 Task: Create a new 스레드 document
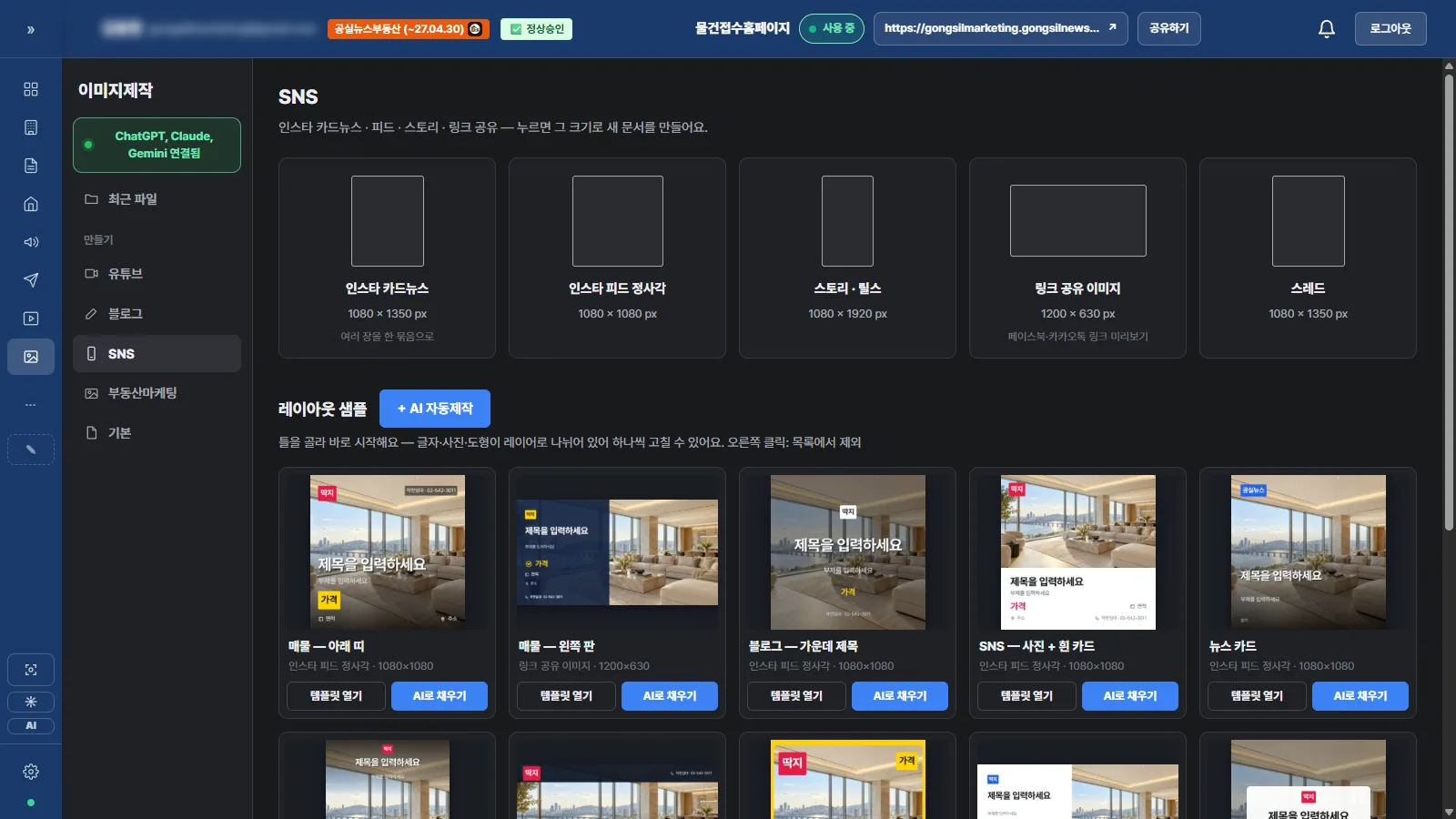coord(1308,258)
